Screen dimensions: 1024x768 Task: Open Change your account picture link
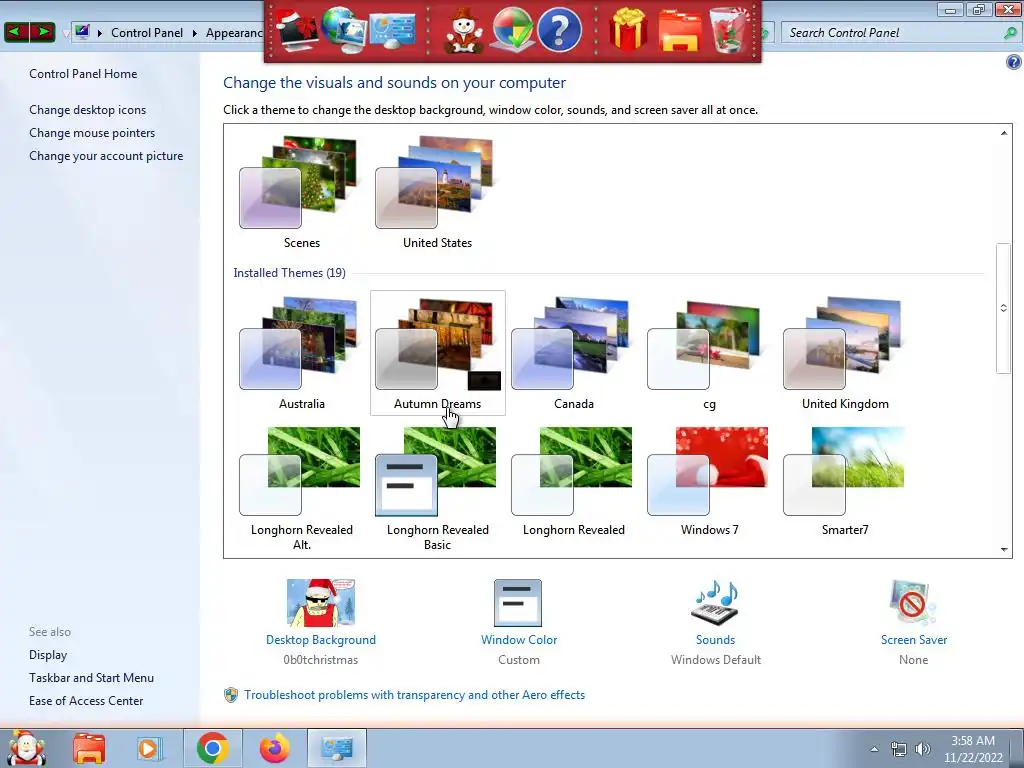[106, 155]
